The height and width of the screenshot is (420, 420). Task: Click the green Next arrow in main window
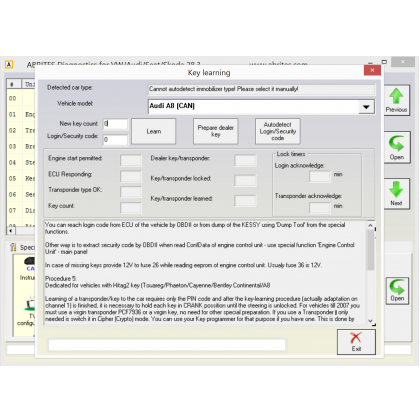[x=396, y=194]
